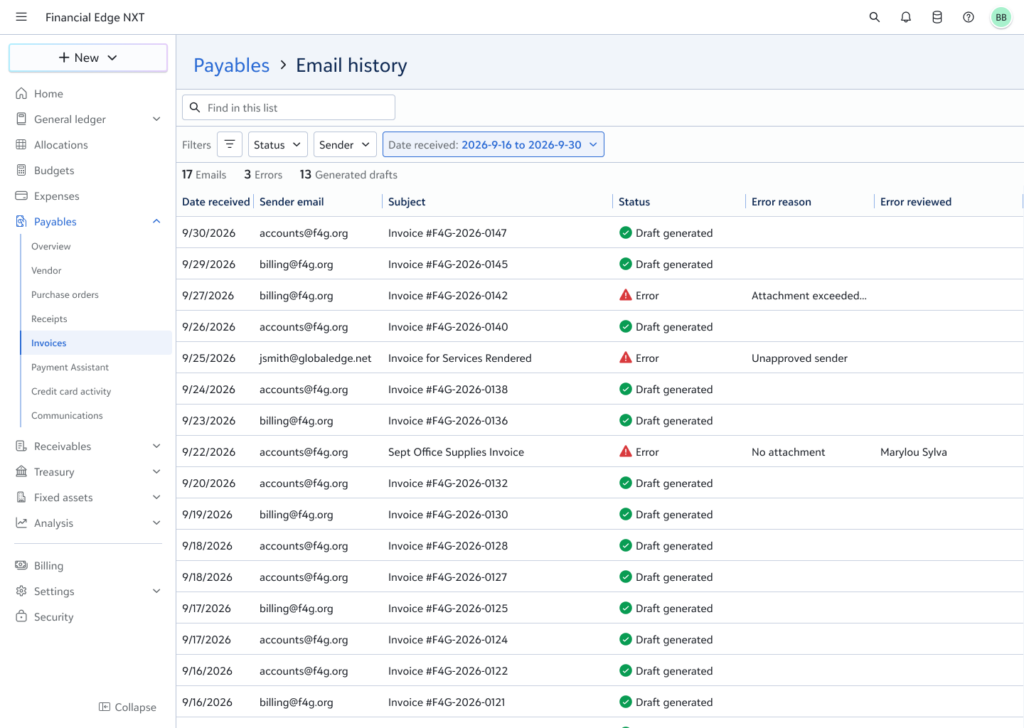1024x728 pixels.
Task: Sort by Sender email column header
Action: click(x=291, y=202)
